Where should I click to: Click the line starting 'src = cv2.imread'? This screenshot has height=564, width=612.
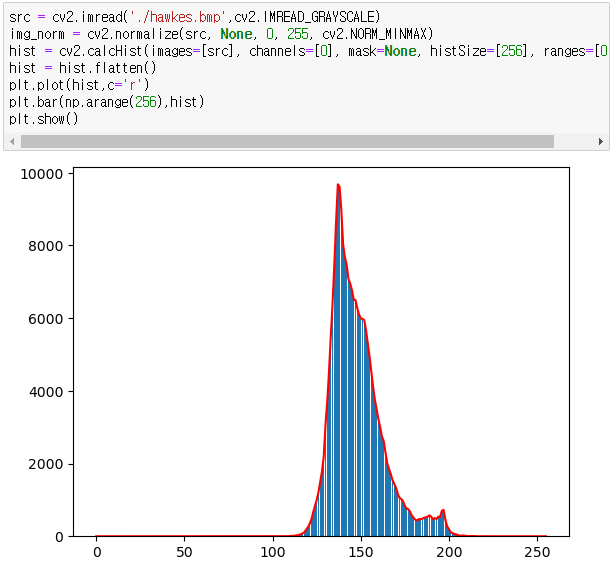(x=194, y=17)
